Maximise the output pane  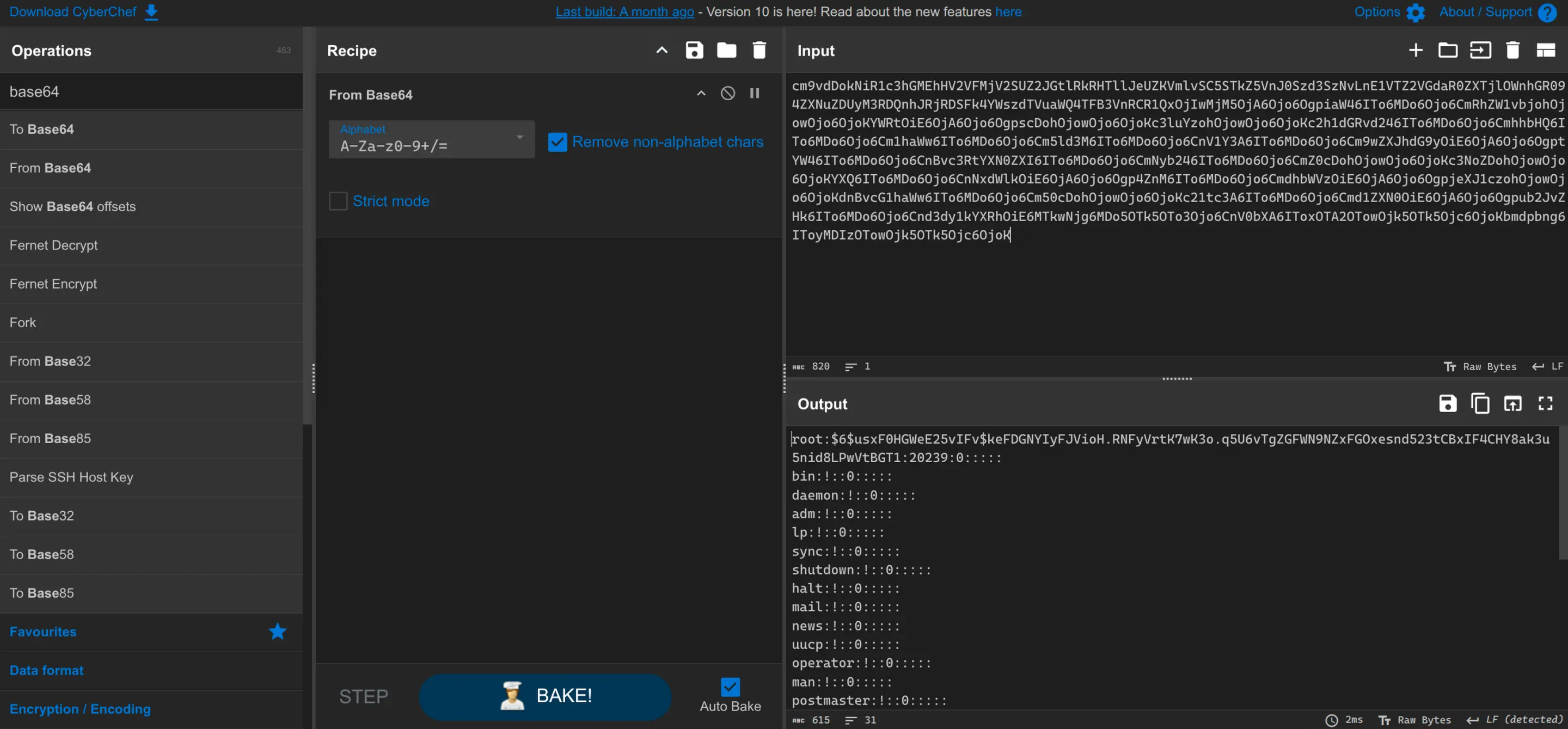(1545, 403)
